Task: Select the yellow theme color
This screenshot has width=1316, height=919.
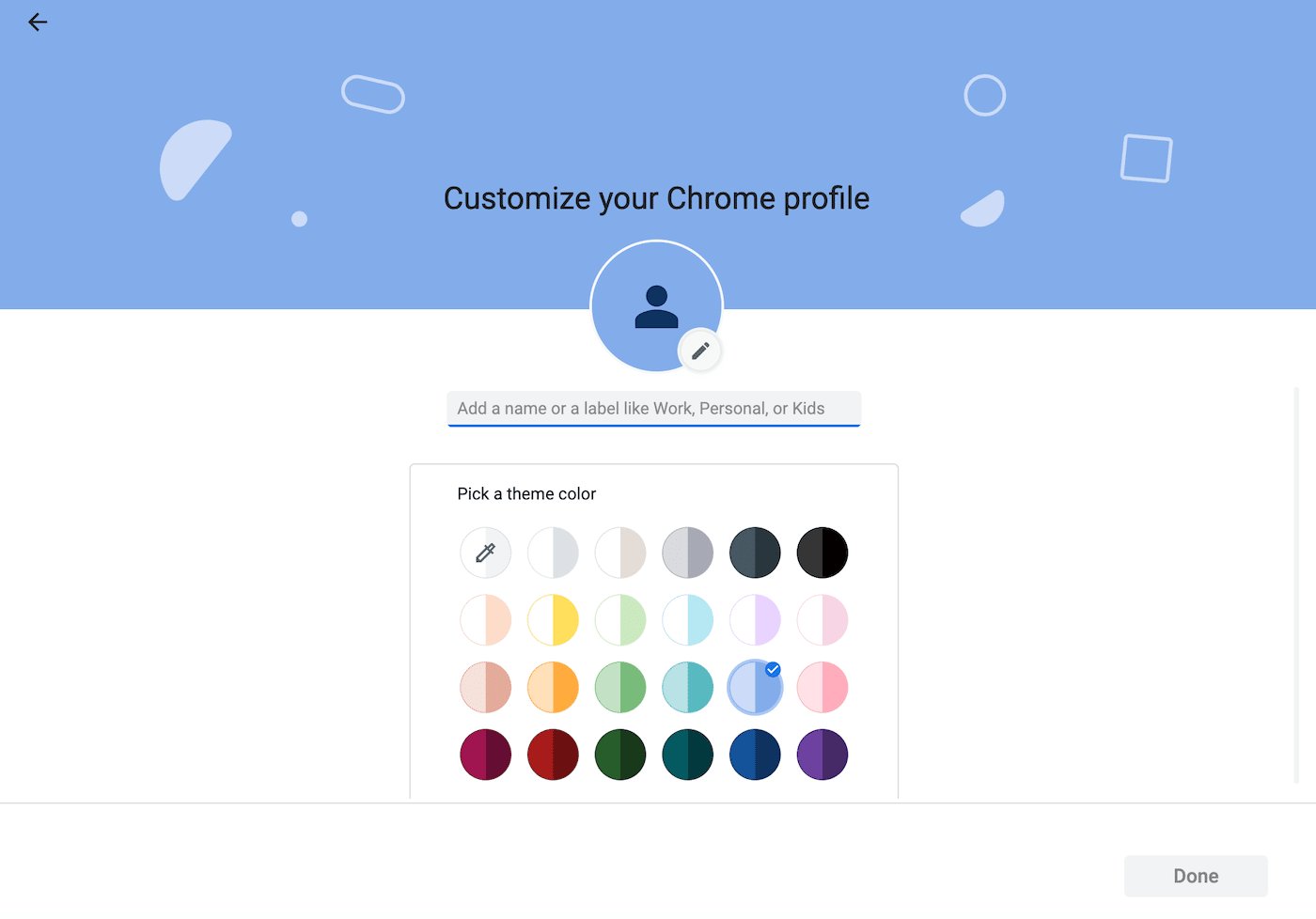Action: tap(553, 620)
